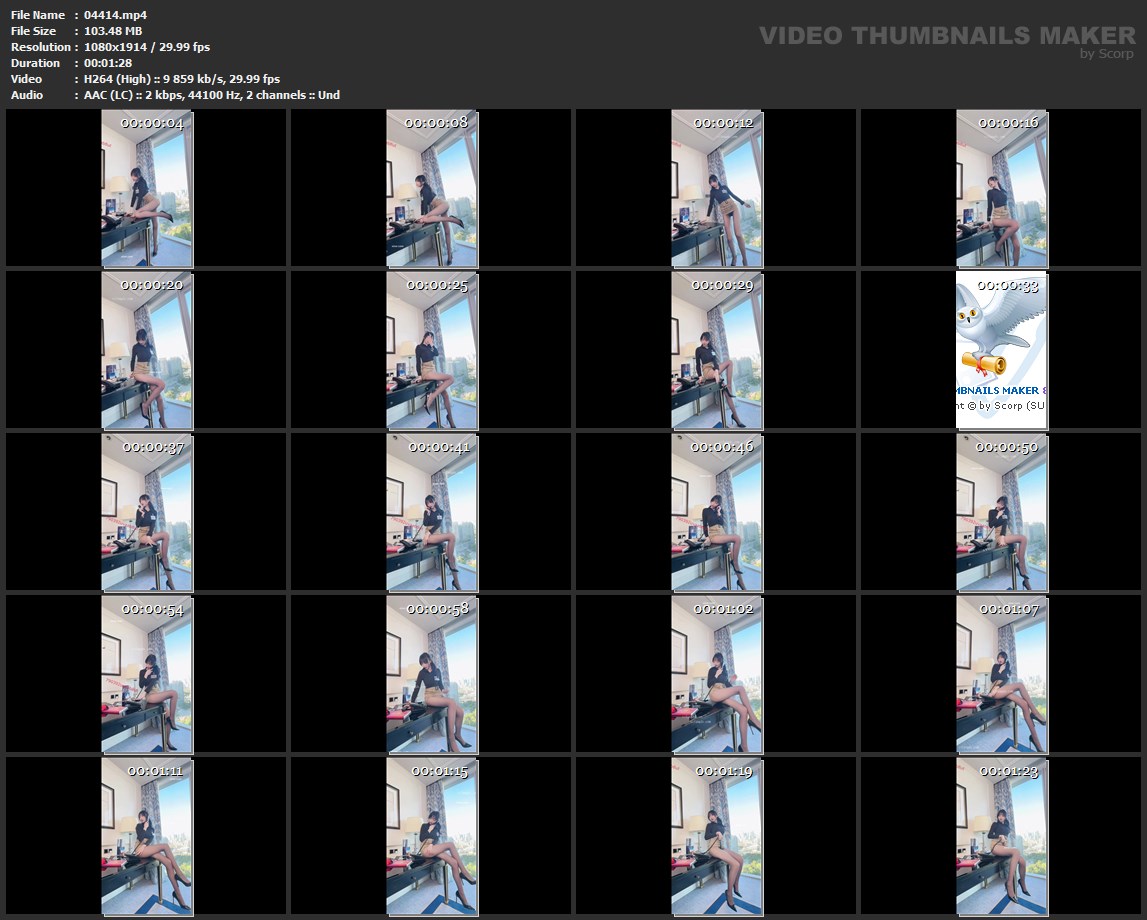
Task: Select the thumbnail stamped 00:00:08
Action: (432, 189)
